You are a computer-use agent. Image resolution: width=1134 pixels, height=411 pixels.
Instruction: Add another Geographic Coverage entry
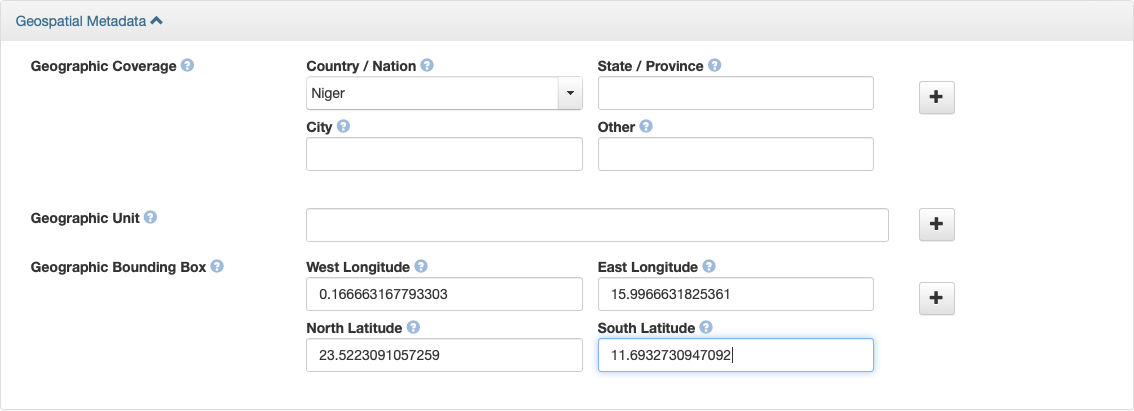click(937, 97)
